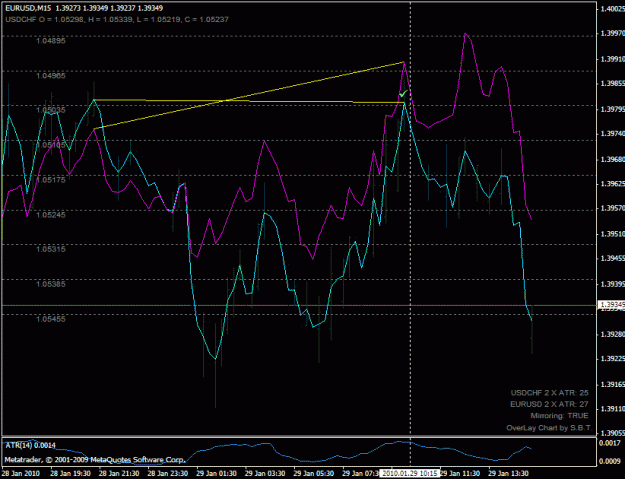
Task: Click the 29 Jan 11:30 time label
Action: coord(460,473)
